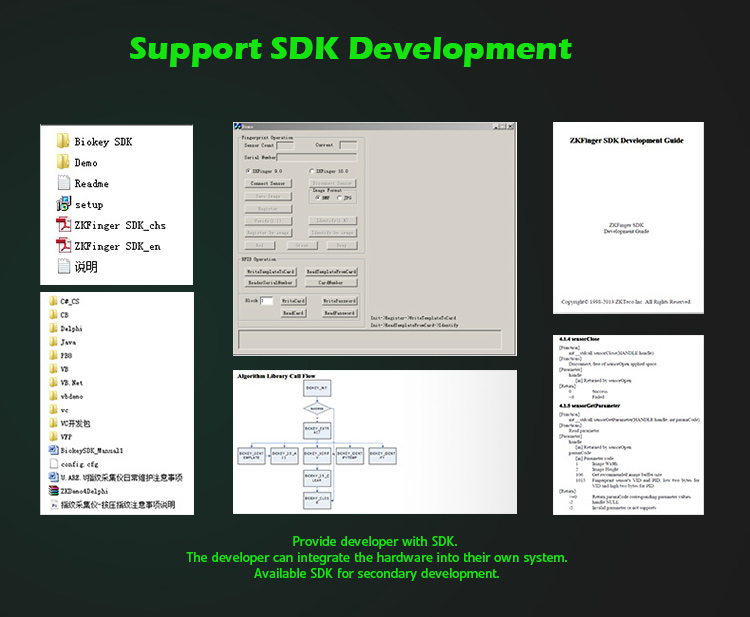Click the Red light button
Image resolution: width=750 pixels, height=617 pixels.
[x=260, y=245]
